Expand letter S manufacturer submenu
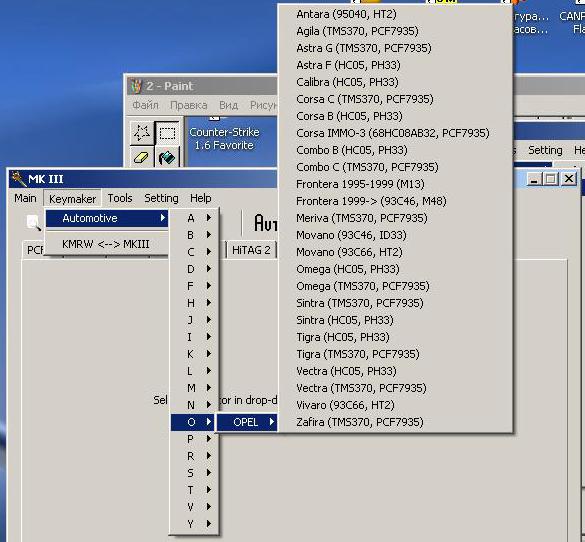The image size is (585, 542). pyautogui.click(x=194, y=473)
